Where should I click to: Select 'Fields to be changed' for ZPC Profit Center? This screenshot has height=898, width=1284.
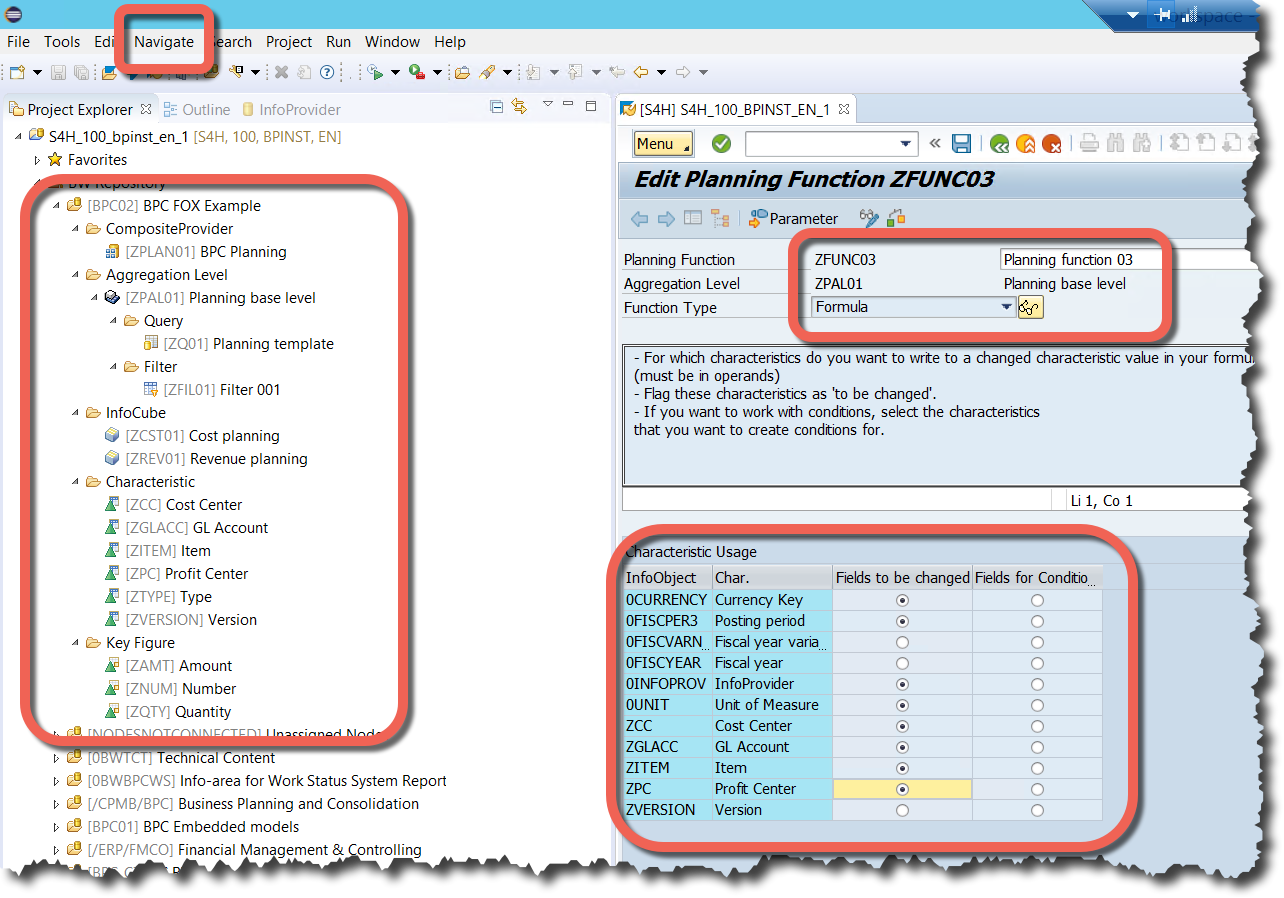click(902, 788)
